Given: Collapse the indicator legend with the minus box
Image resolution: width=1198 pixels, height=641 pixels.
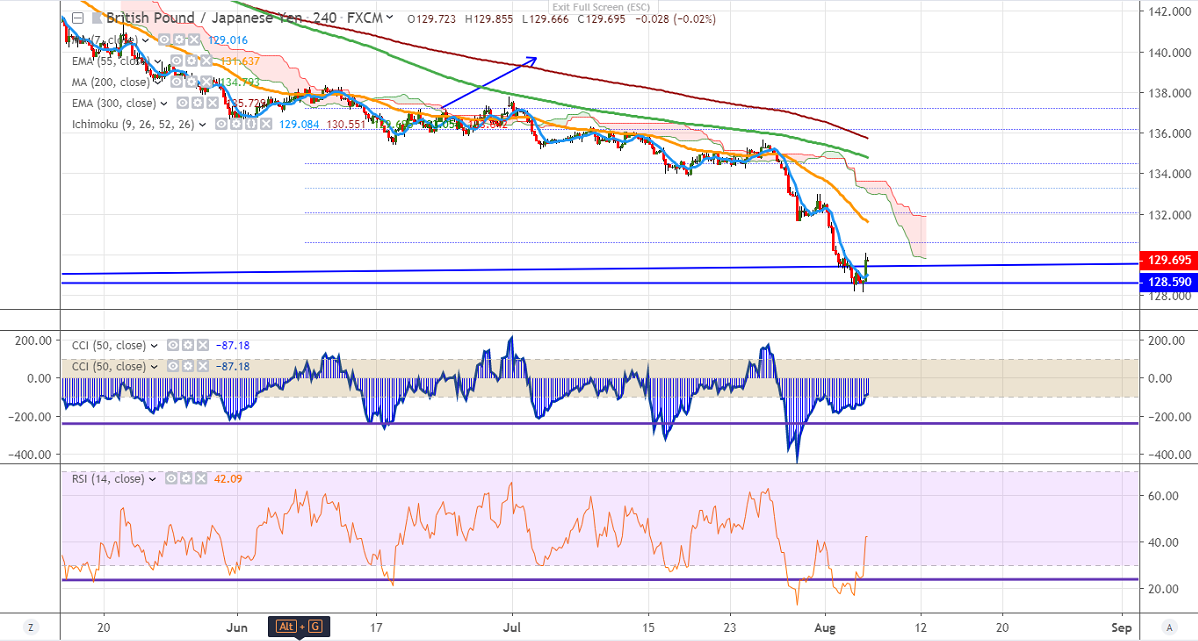Looking at the screenshot, I should tap(78, 18).
